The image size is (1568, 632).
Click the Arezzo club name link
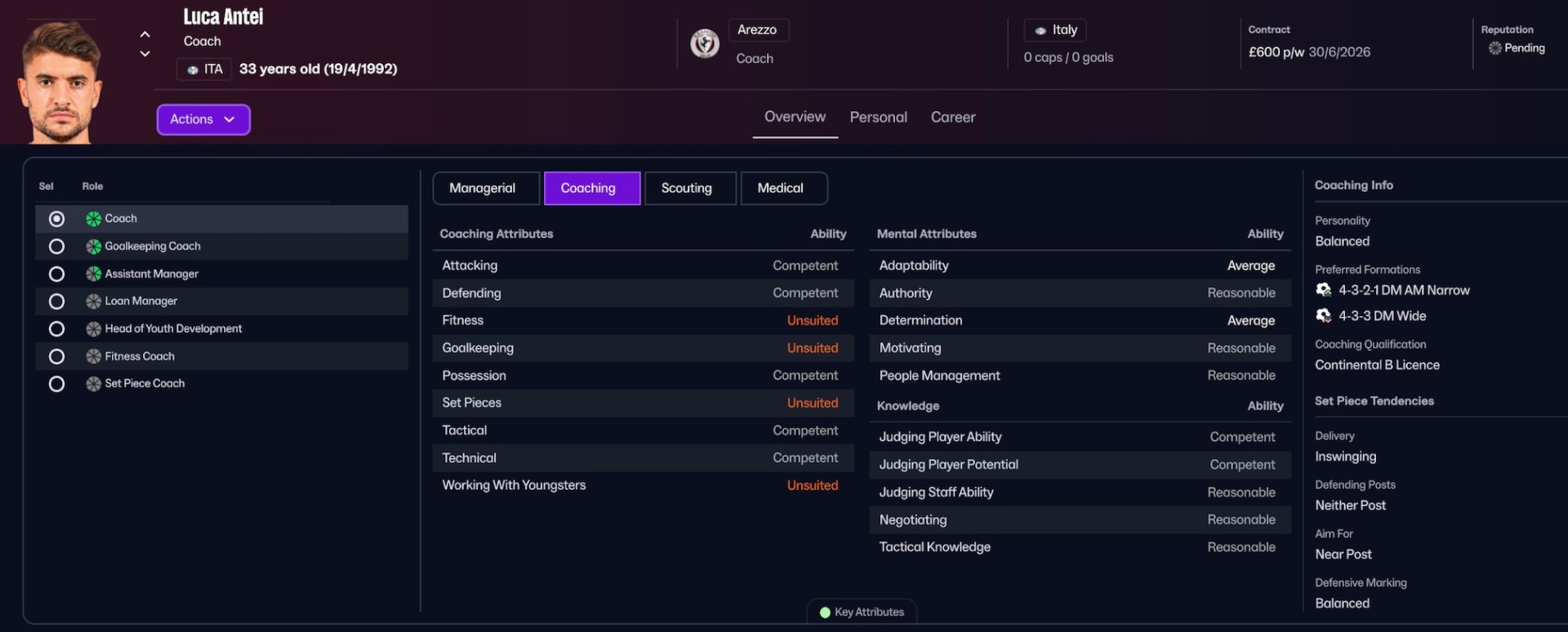pos(756,30)
